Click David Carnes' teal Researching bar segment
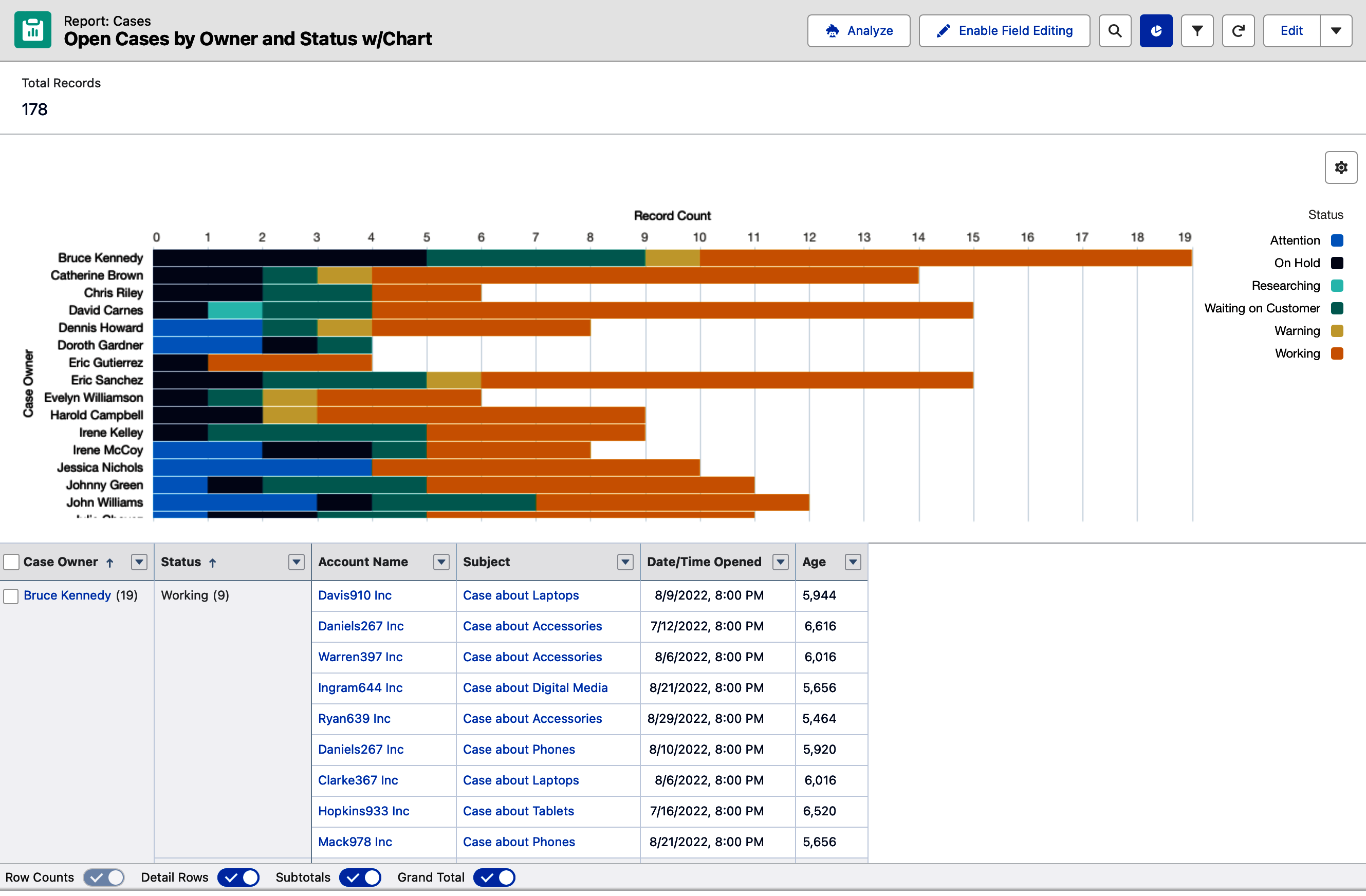The width and height of the screenshot is (1366, 896). click(235, 310)
